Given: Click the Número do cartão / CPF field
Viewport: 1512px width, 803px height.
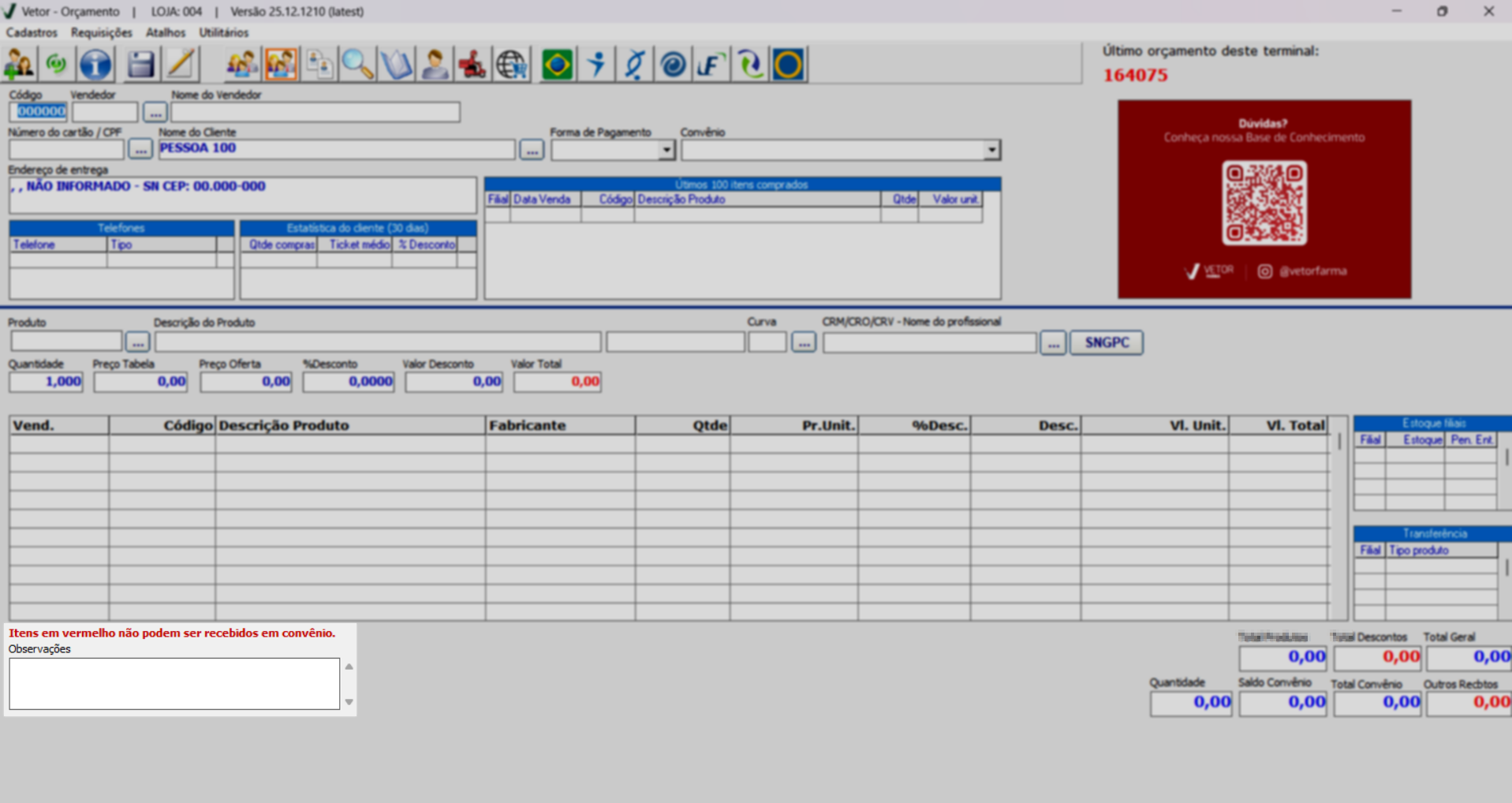Looking at the screenshot, I should tap(66, 149).
